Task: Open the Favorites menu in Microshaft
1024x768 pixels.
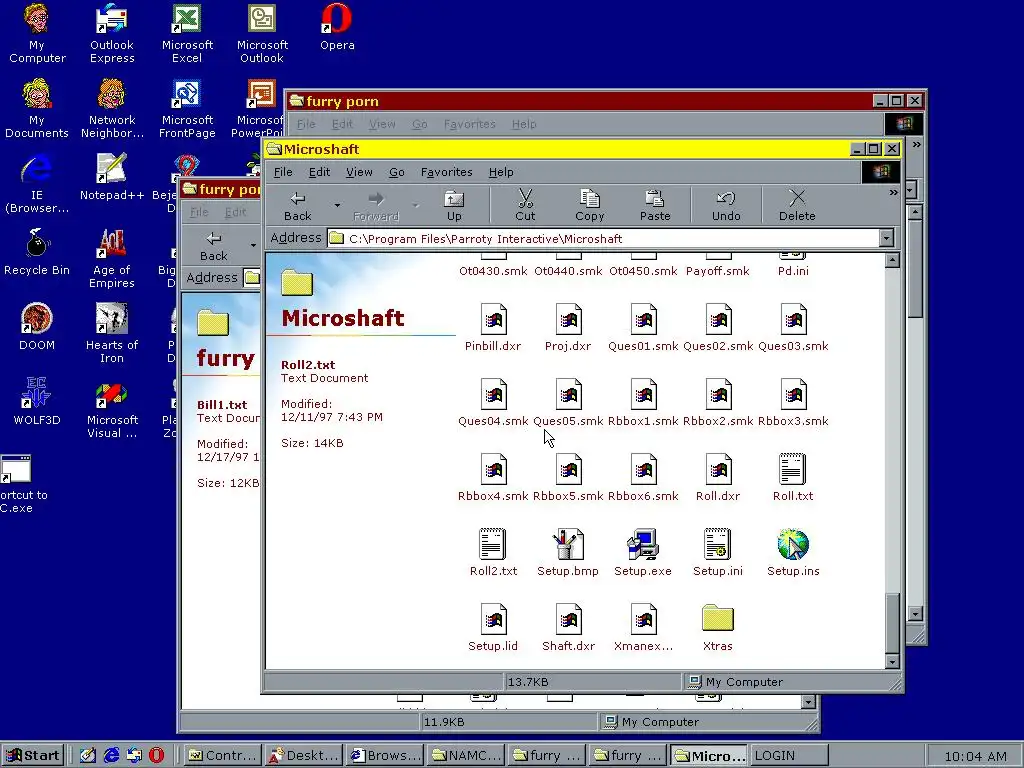Action: point(446,172)
